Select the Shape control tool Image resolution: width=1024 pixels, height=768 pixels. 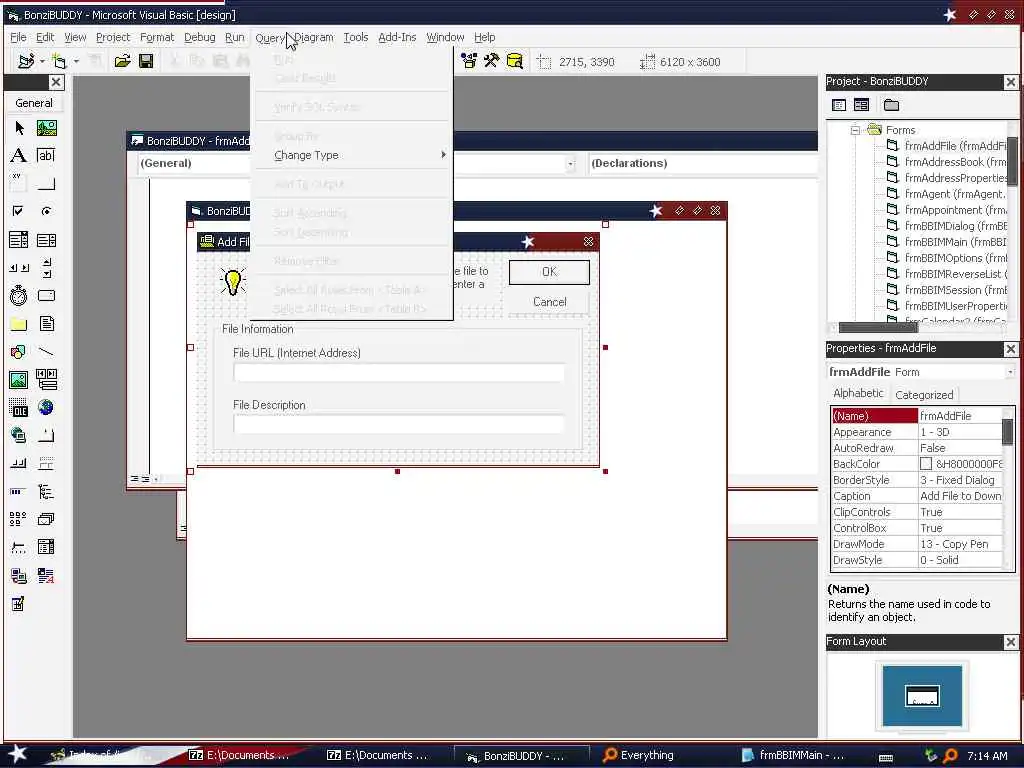tap(19, 352)
